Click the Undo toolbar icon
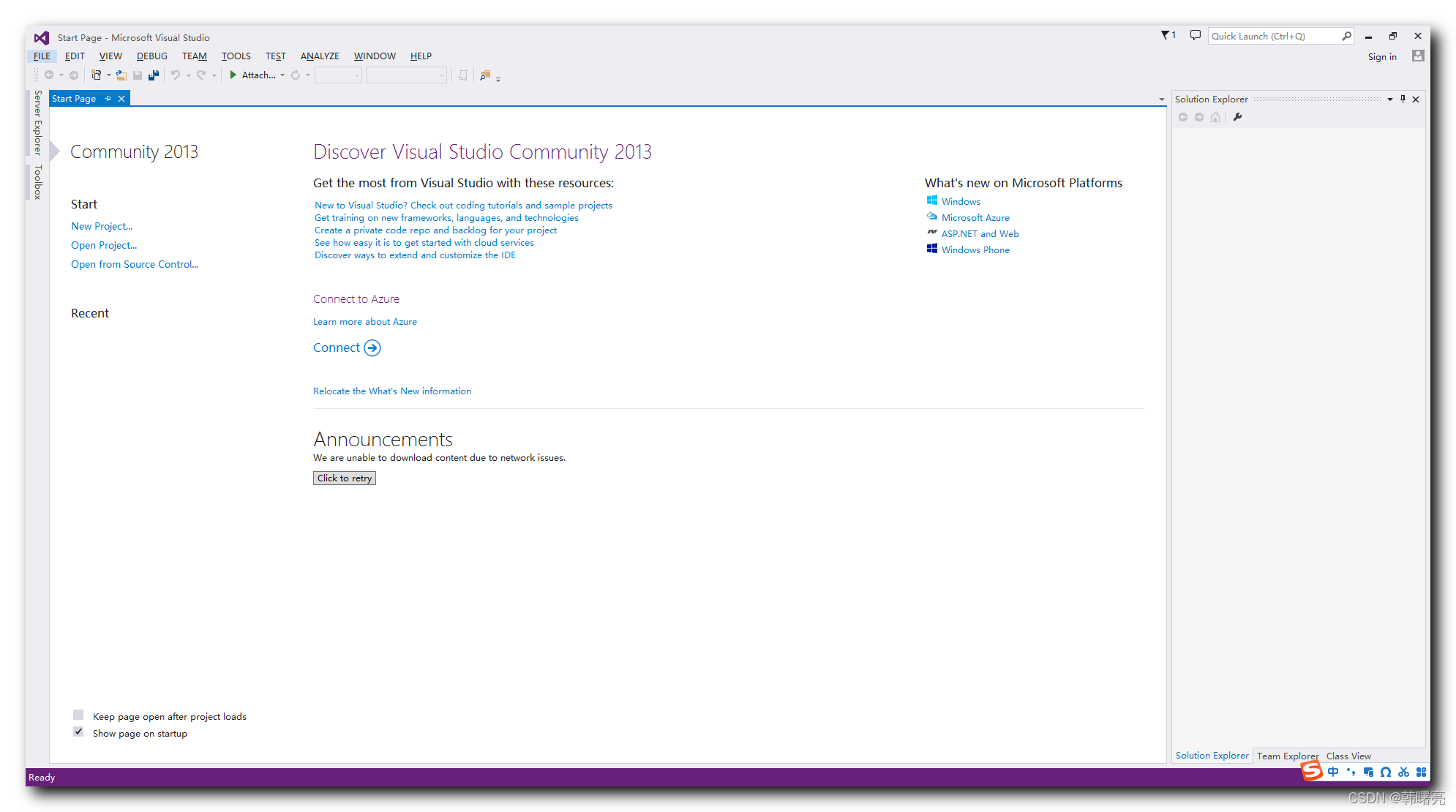This screenshot has height=812, width=1456. pos(176,75)
